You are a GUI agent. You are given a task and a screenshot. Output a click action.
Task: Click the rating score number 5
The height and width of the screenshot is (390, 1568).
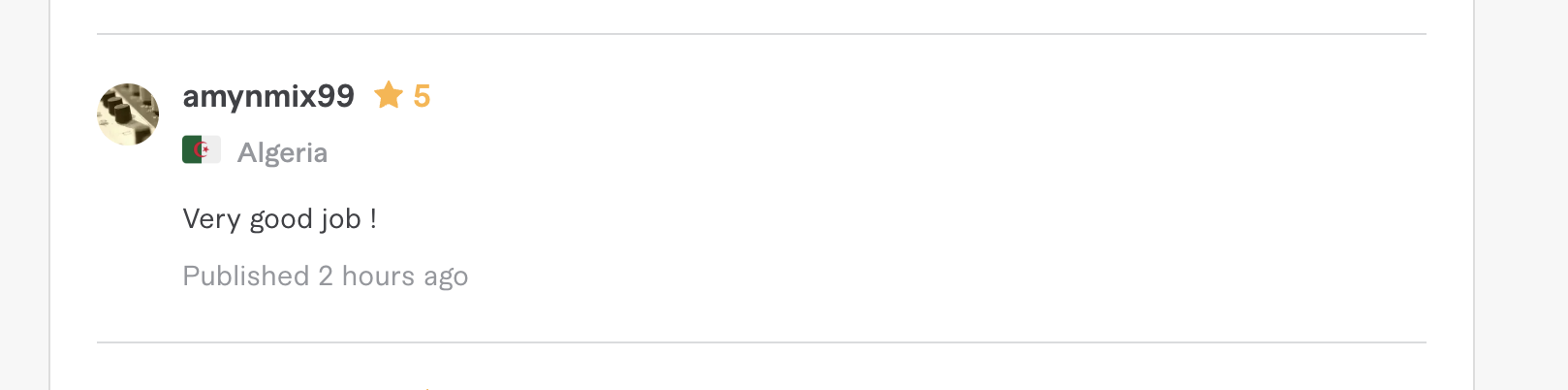(x=422, y=96)
